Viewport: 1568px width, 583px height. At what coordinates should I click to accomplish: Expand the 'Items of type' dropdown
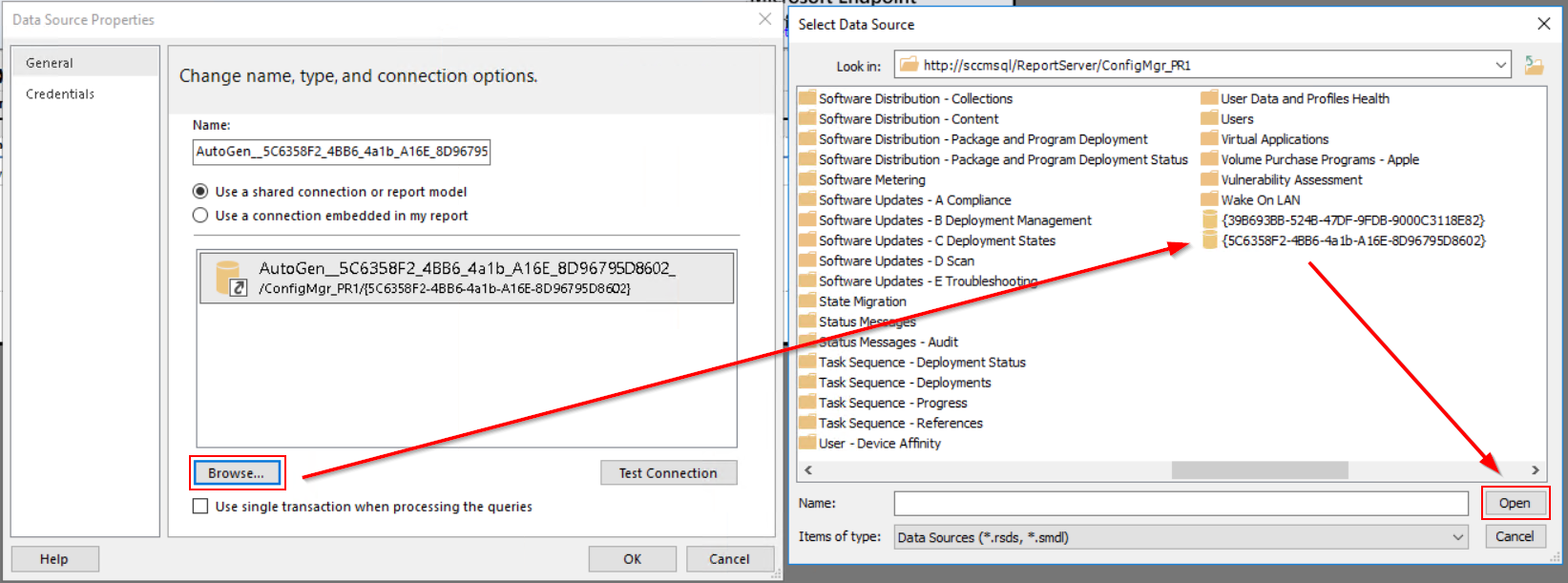click(x=1457, y=537)
